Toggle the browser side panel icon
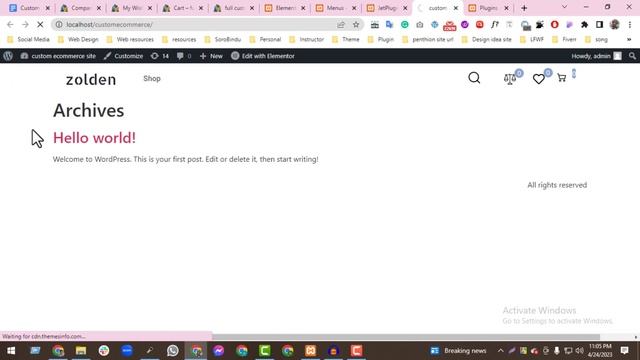 pos(599,24)
